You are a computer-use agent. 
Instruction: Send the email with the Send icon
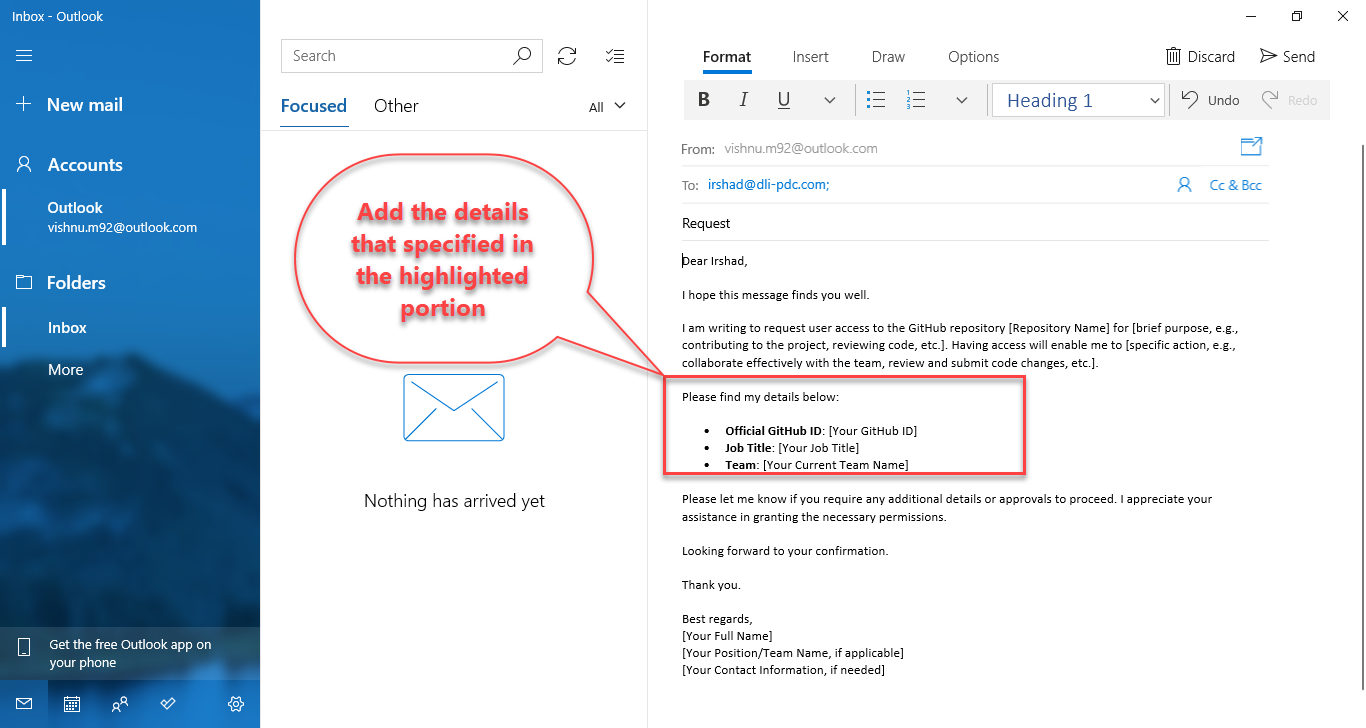[1287, 56]
